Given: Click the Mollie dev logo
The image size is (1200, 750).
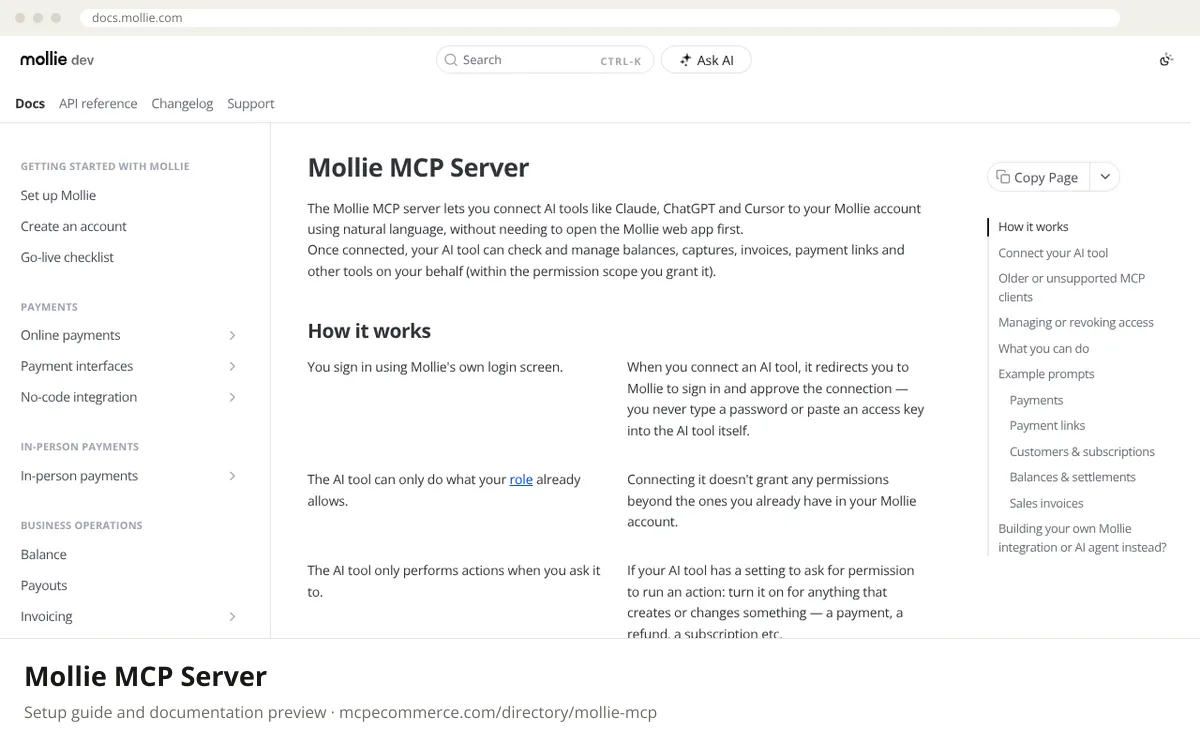Looking at the screenshot, I should coord(57,60).
